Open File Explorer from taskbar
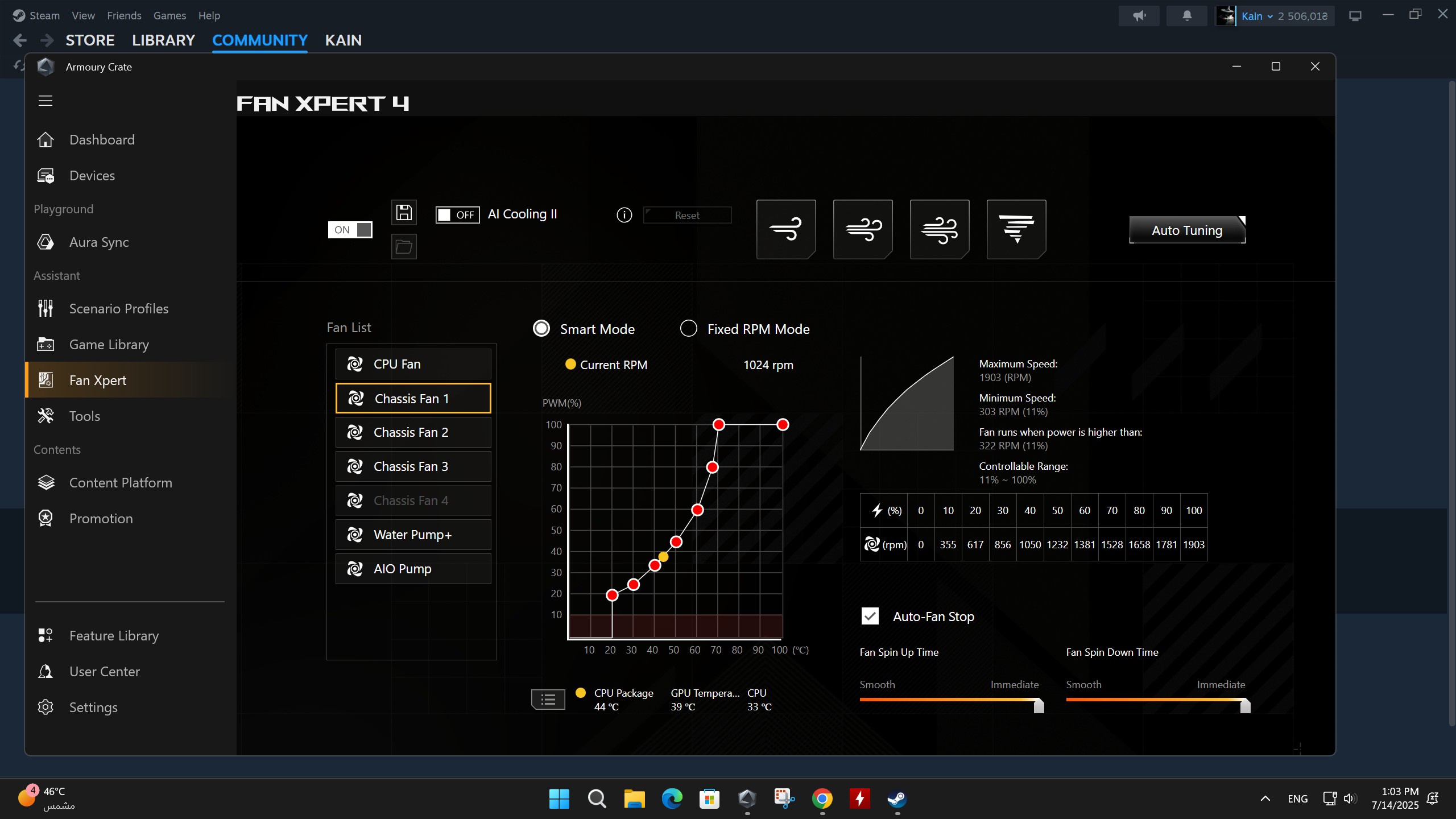This screenshot has width=1456, height=819. [x=634, y=799]
